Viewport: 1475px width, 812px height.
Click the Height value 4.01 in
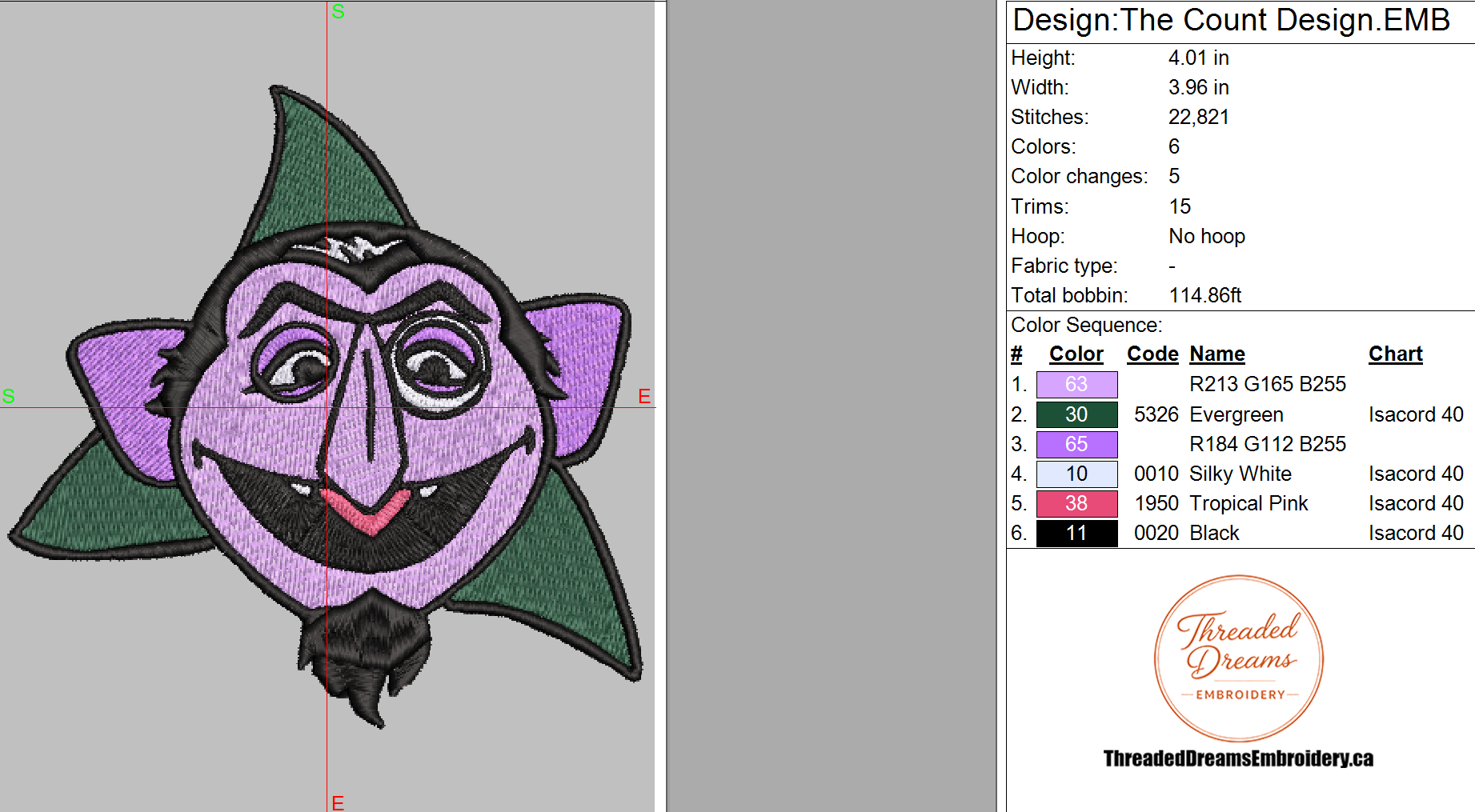pyautogui.click(x=1198, y=58)
